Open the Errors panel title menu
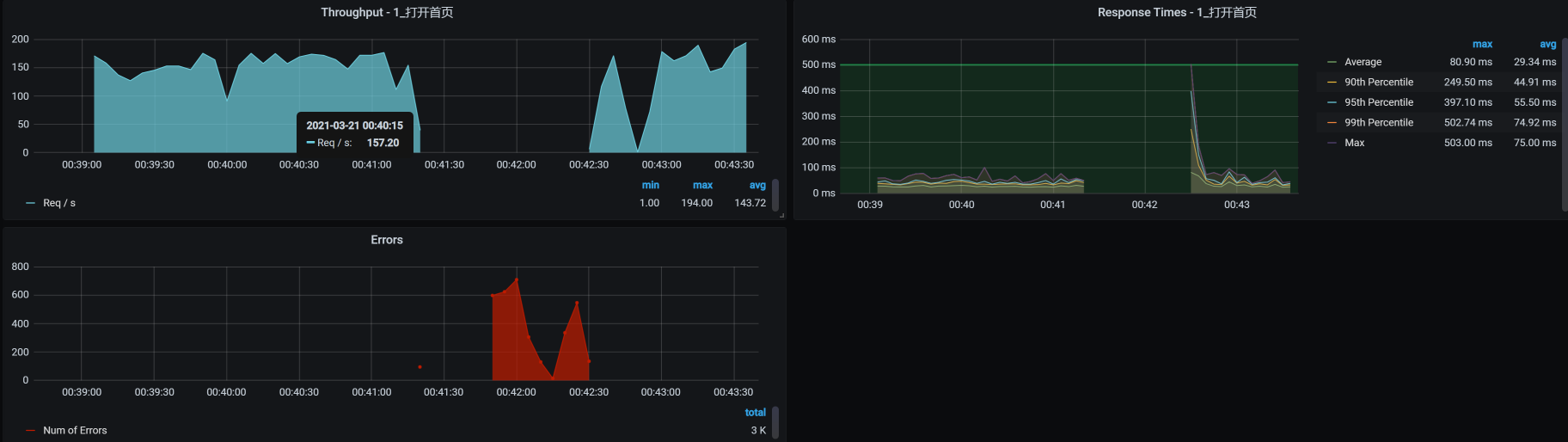The width and height of the screenshot is (1568, 442). pyautogui.click(x=387, y=240)
